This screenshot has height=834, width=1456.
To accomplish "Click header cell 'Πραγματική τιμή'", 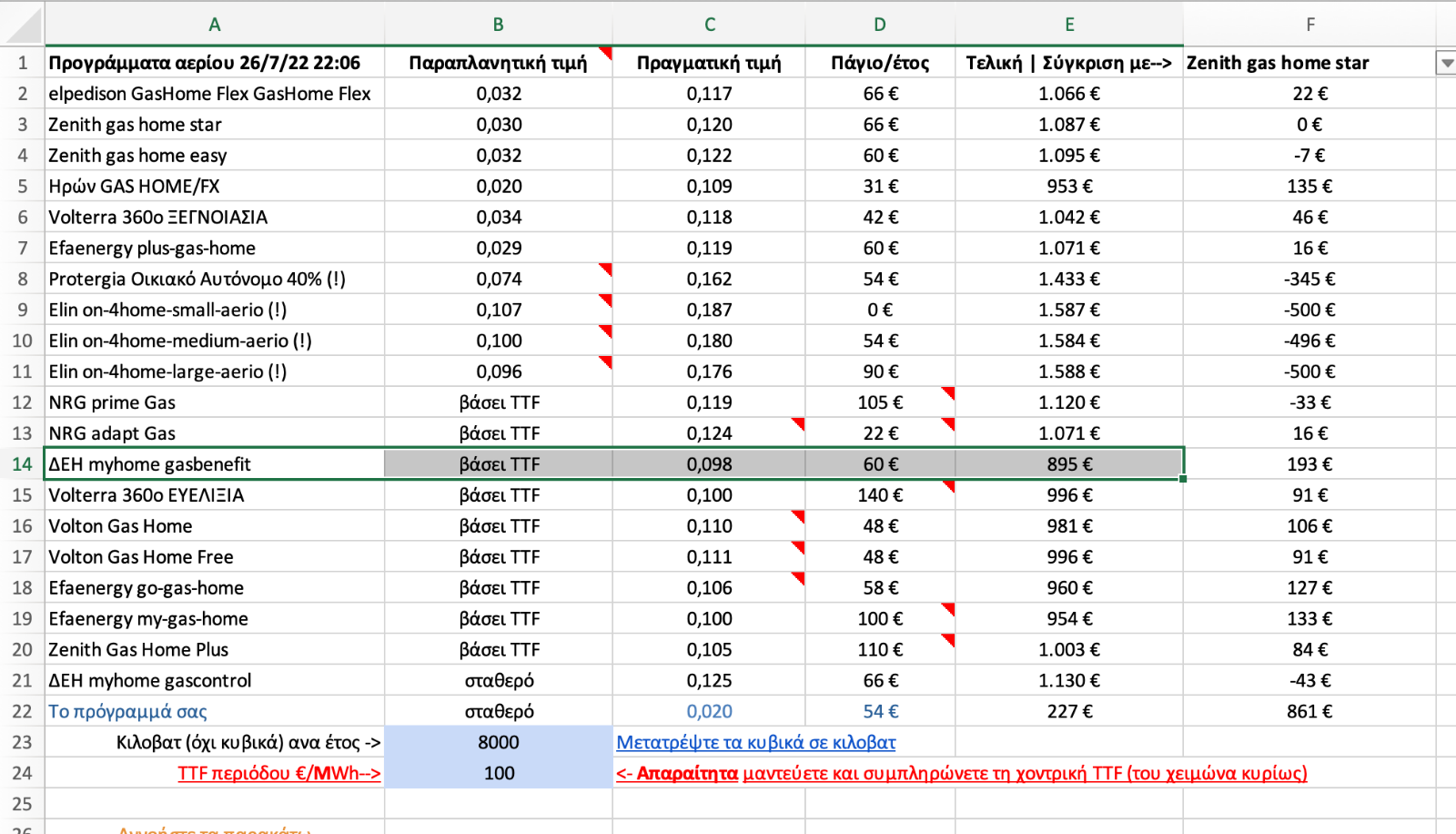I will point(709,63).
